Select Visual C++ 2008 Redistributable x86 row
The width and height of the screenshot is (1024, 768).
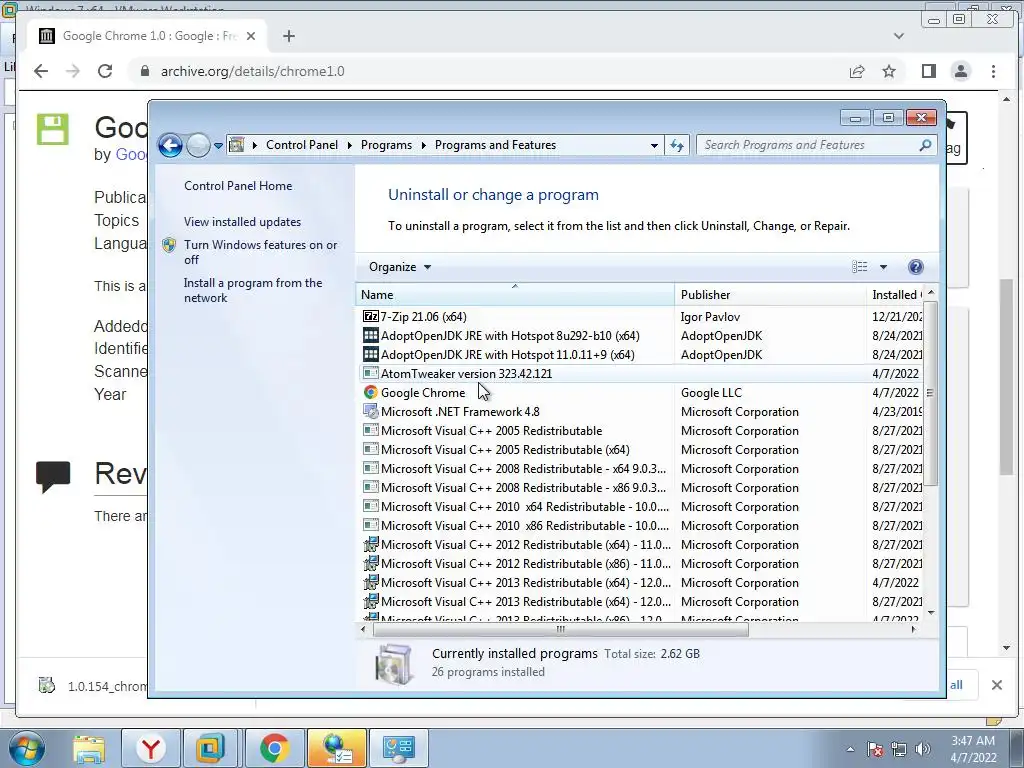[640, 487]
